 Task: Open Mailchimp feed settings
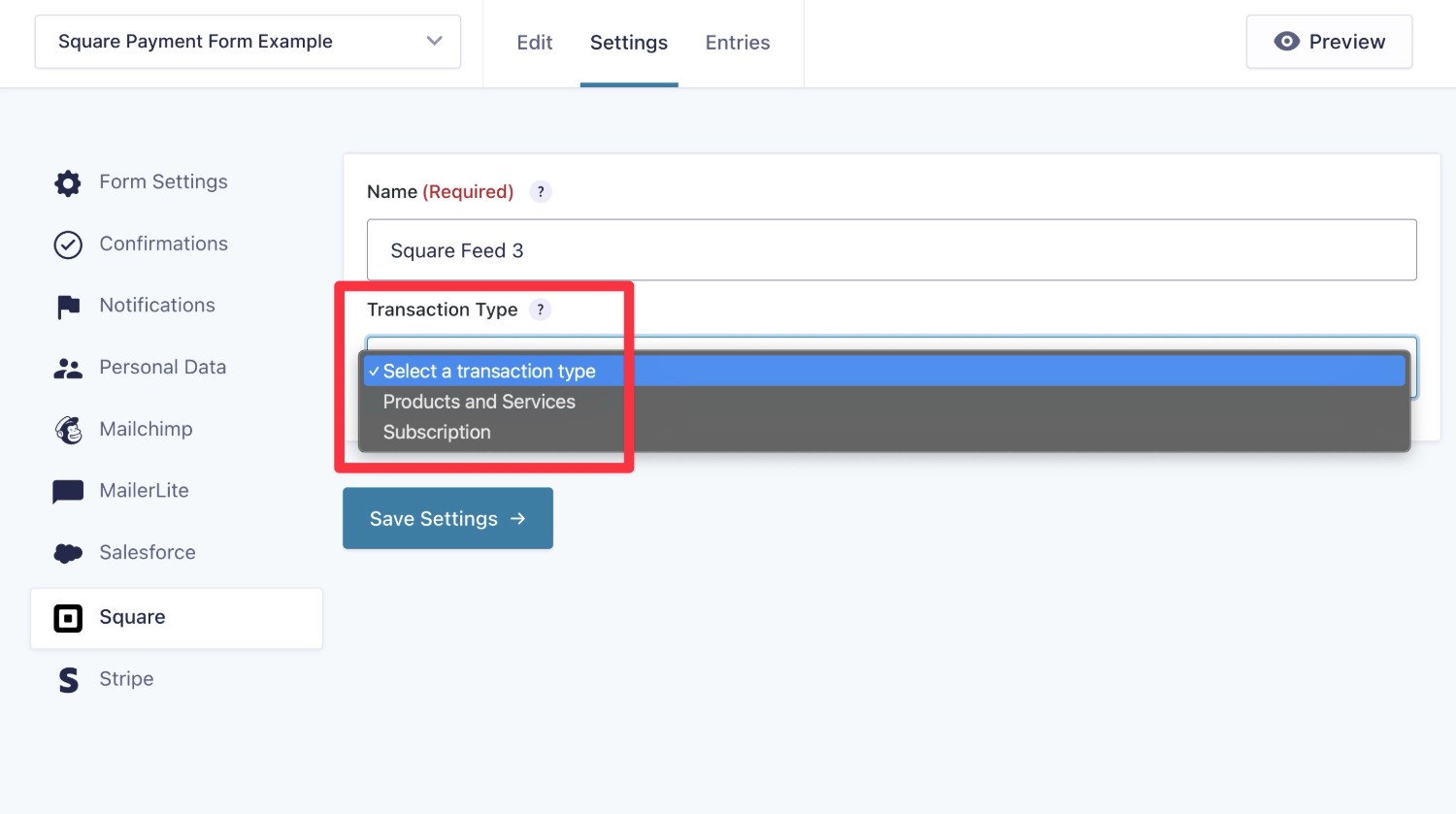[x=146, y=430]
